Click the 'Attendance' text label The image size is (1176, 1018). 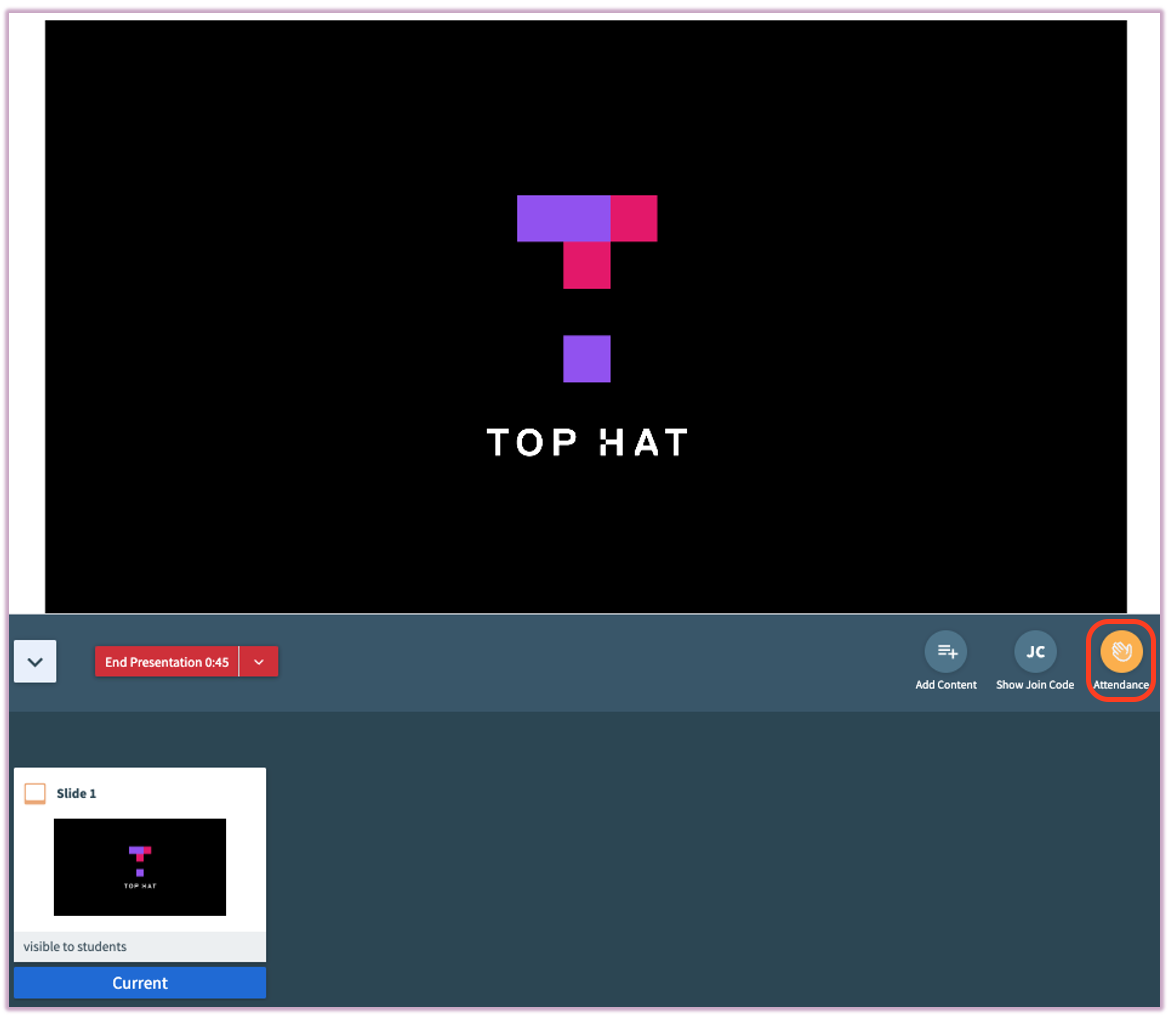(x=1121, y=685)
